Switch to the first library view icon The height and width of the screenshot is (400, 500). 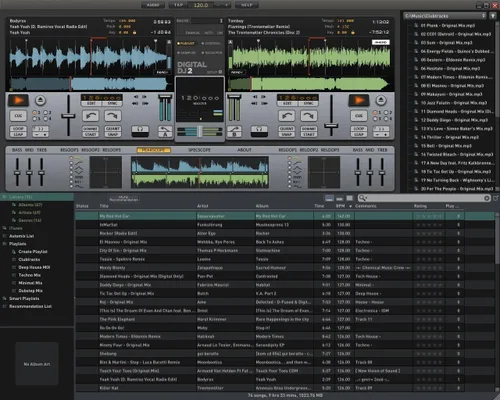click(329, 198)
